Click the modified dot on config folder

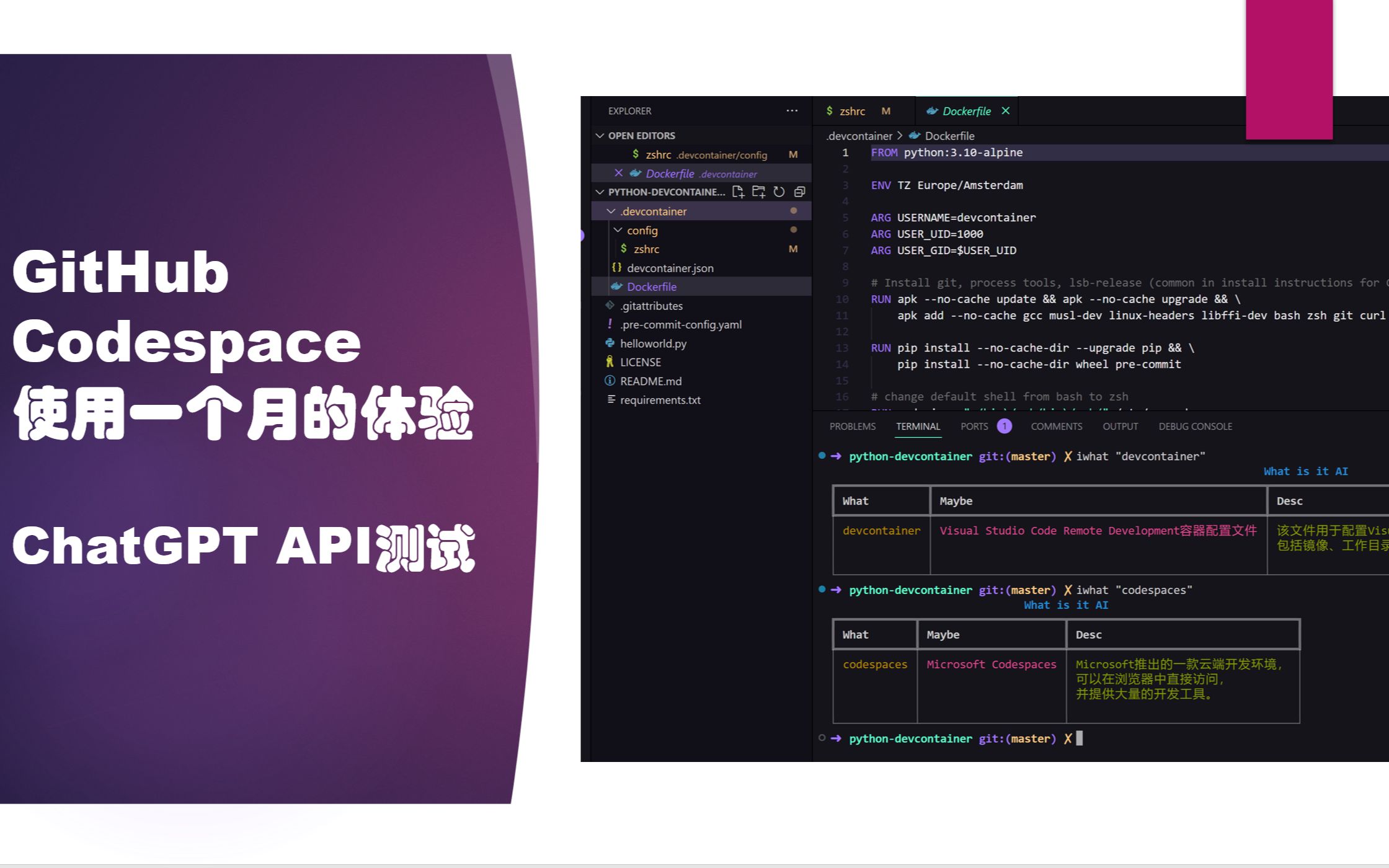tap(793, 229)
